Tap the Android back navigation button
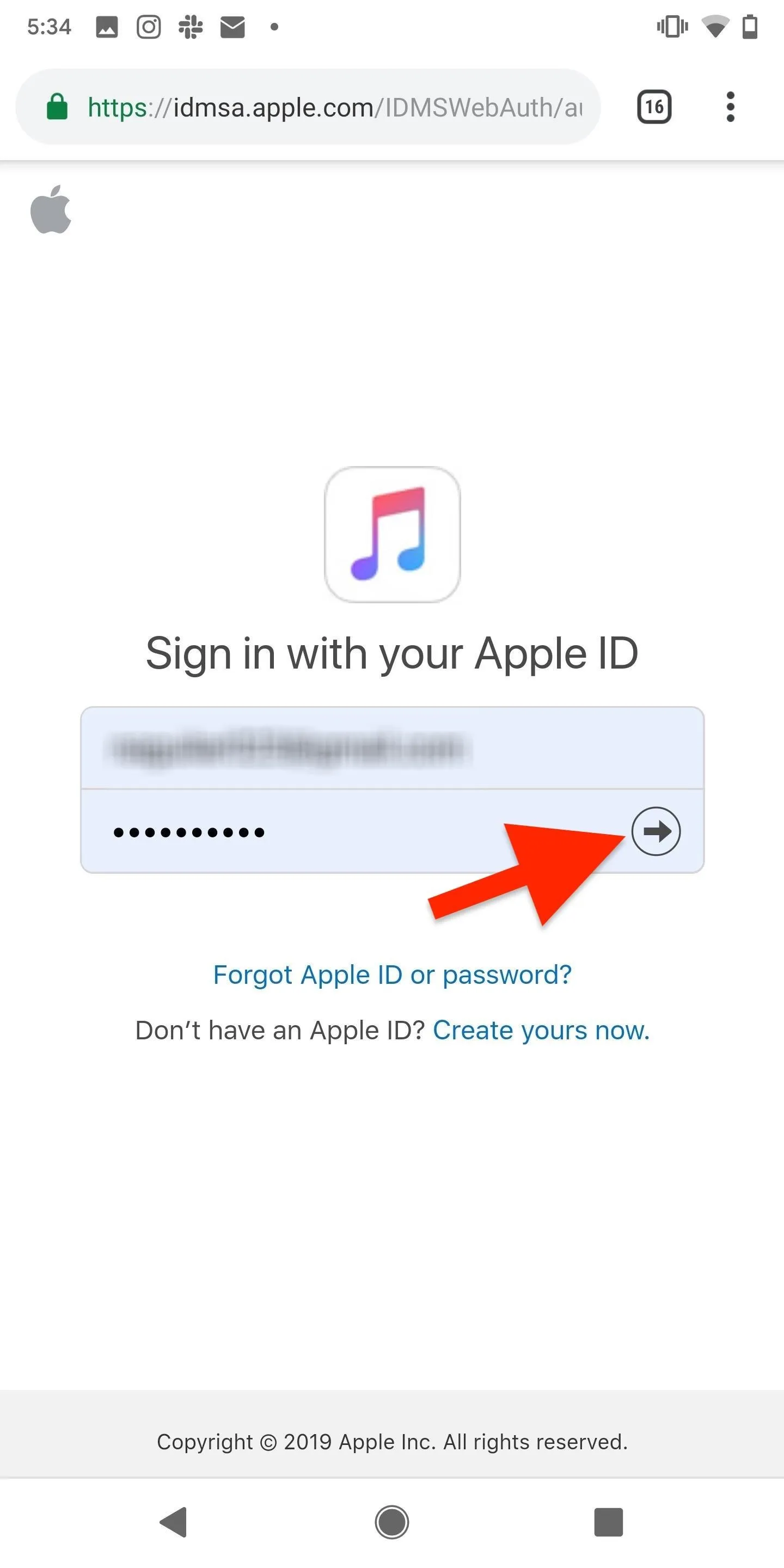The width and height of the screenshot is (784, 1568). tap(174, 1522)
